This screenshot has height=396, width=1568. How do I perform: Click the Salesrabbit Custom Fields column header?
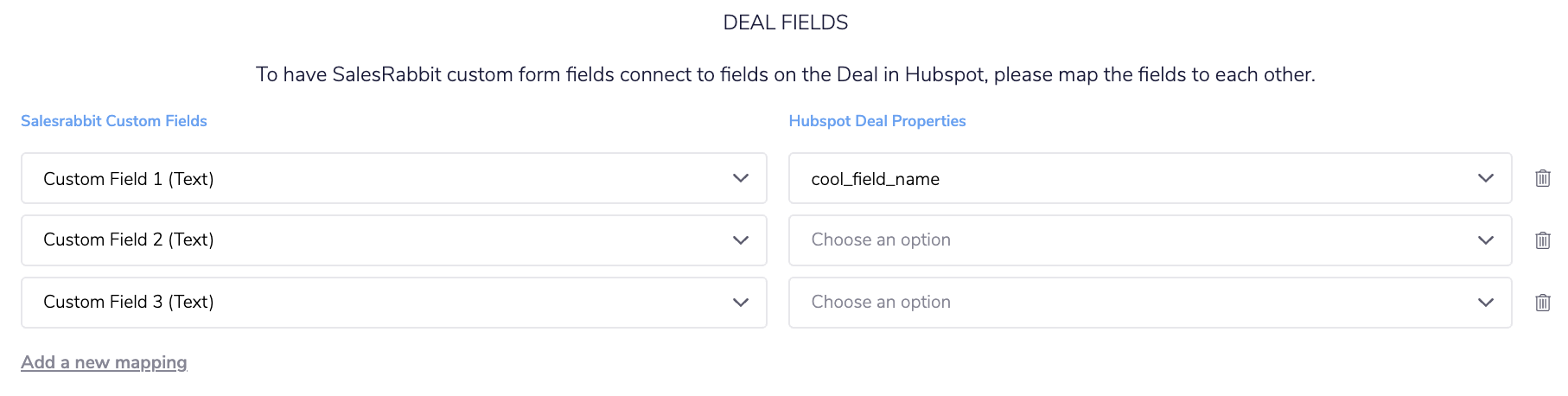pyautogui.click(x=114, y=121)
